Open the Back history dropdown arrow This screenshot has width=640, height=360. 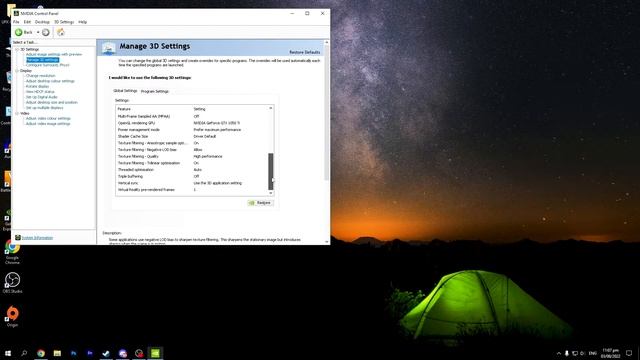[x=38, y=32]
